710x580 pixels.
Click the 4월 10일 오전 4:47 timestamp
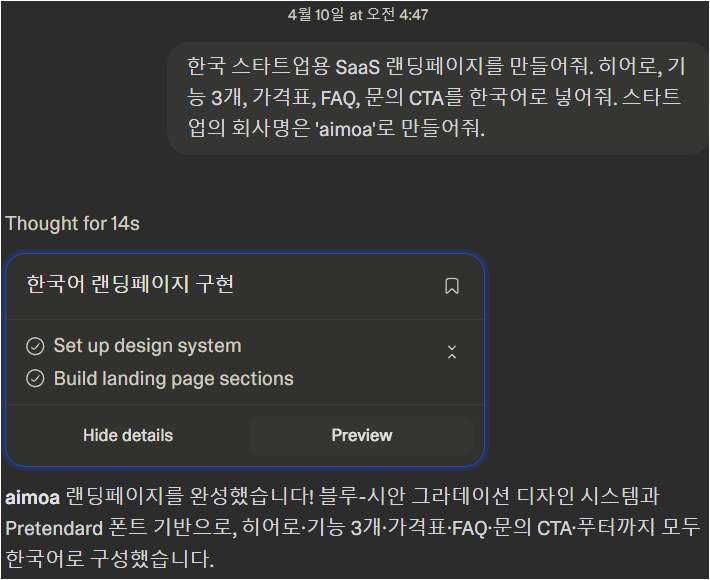tap(358, 15)
